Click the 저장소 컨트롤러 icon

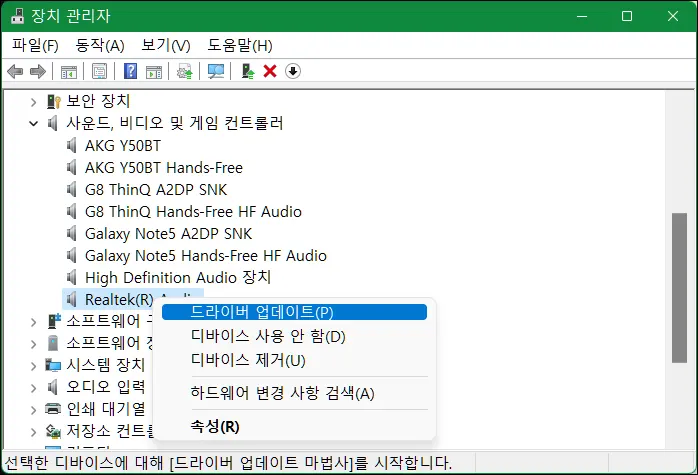pyautogui.click(x=53, y=430)
